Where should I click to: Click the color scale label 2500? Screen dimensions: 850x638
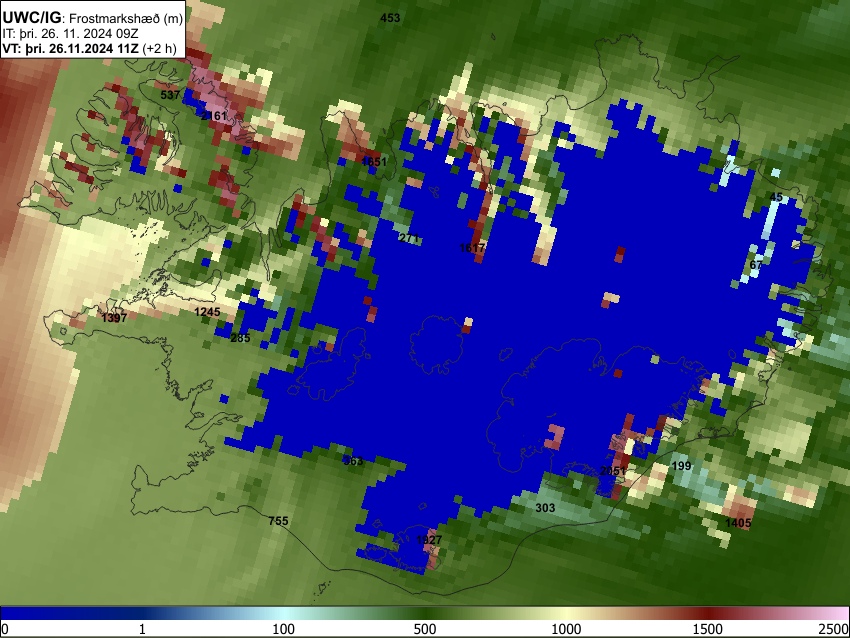point(834,629)
